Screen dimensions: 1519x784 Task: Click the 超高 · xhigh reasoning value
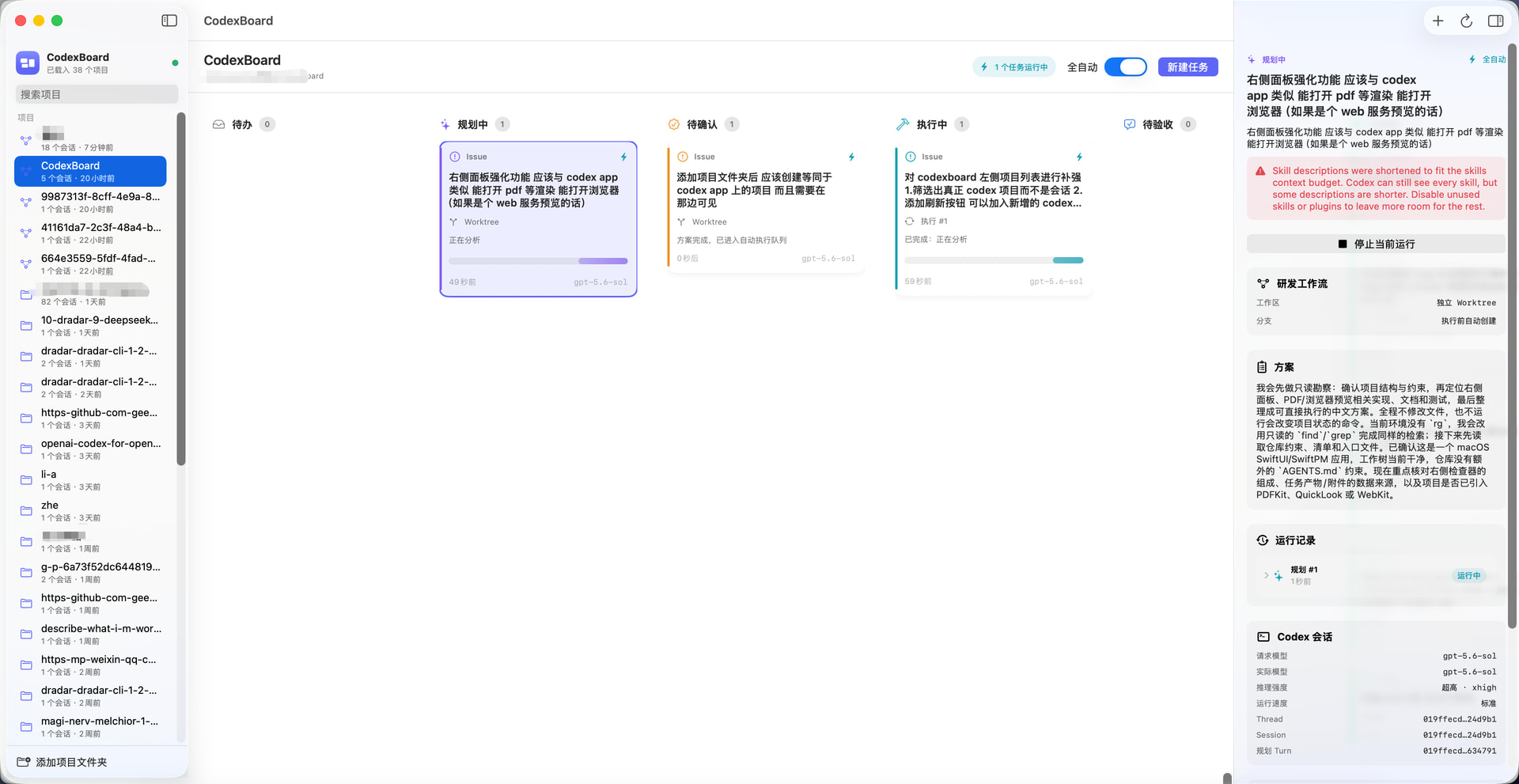[1468, 687]
